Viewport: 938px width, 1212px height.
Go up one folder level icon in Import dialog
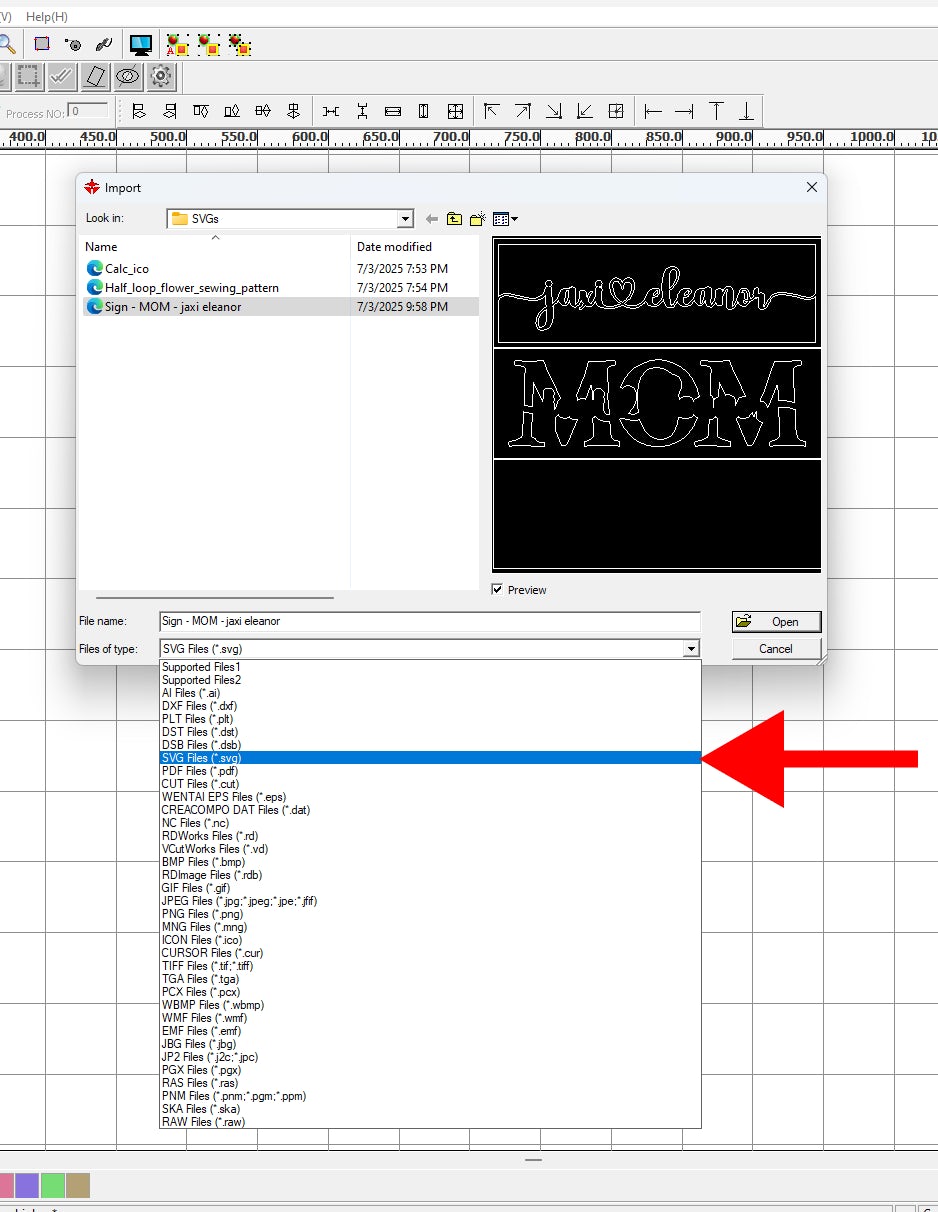pos(454,219)
